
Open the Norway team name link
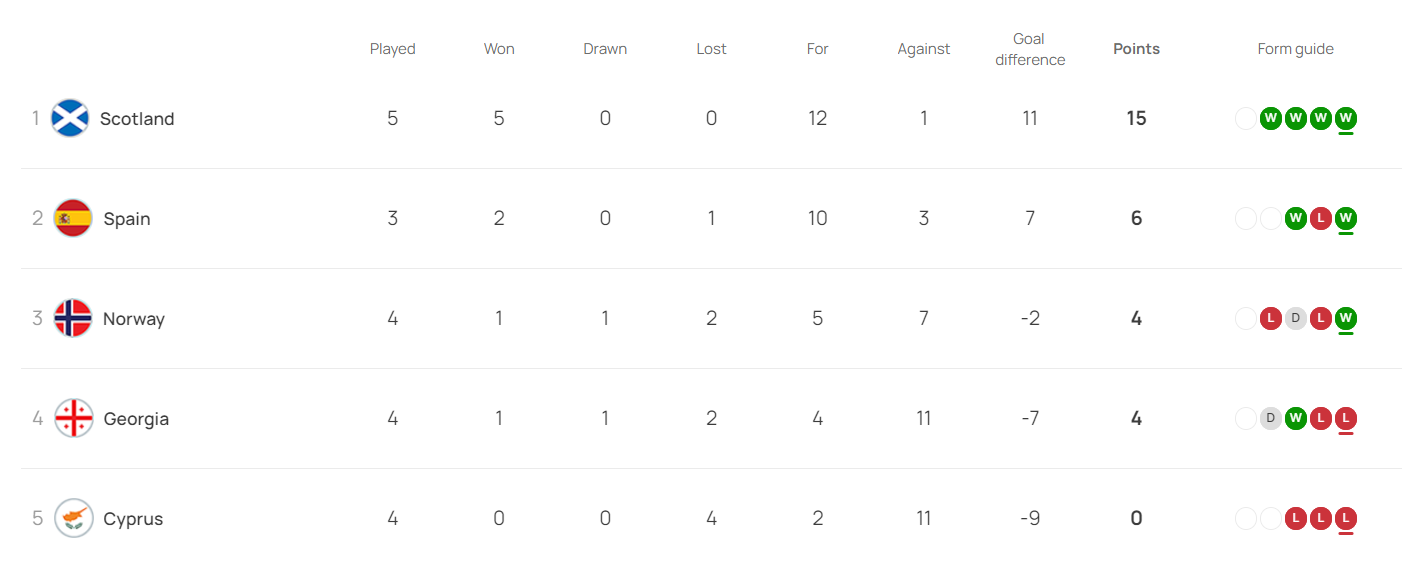pos(134,319)
